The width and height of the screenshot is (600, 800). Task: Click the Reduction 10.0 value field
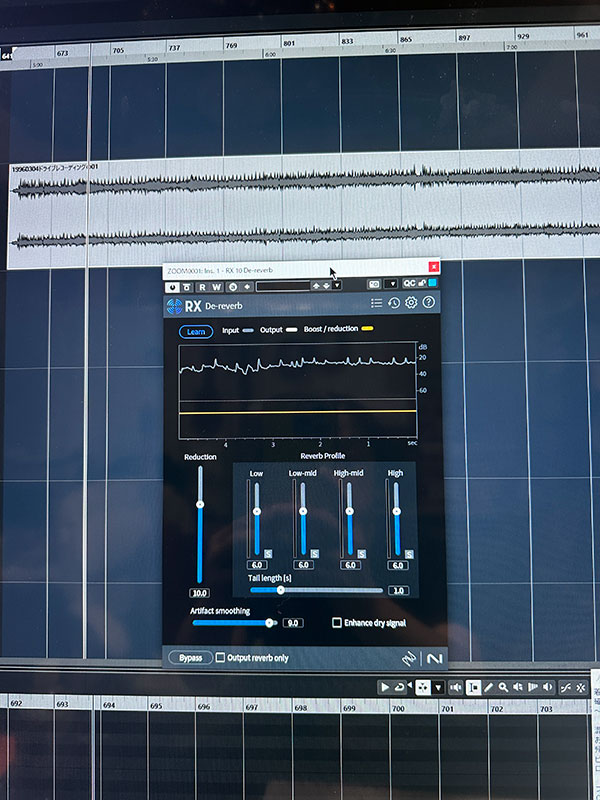click(199, 593)
